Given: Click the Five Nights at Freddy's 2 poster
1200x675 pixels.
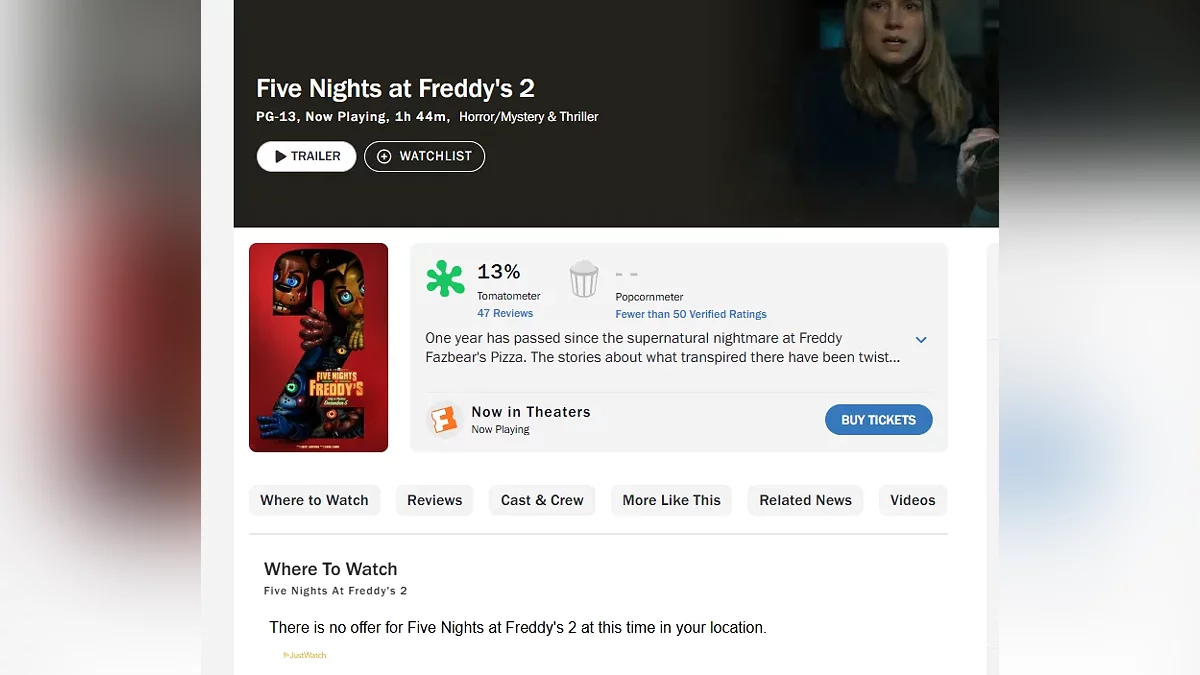Looking at the screenshot, I should point(318,347).
